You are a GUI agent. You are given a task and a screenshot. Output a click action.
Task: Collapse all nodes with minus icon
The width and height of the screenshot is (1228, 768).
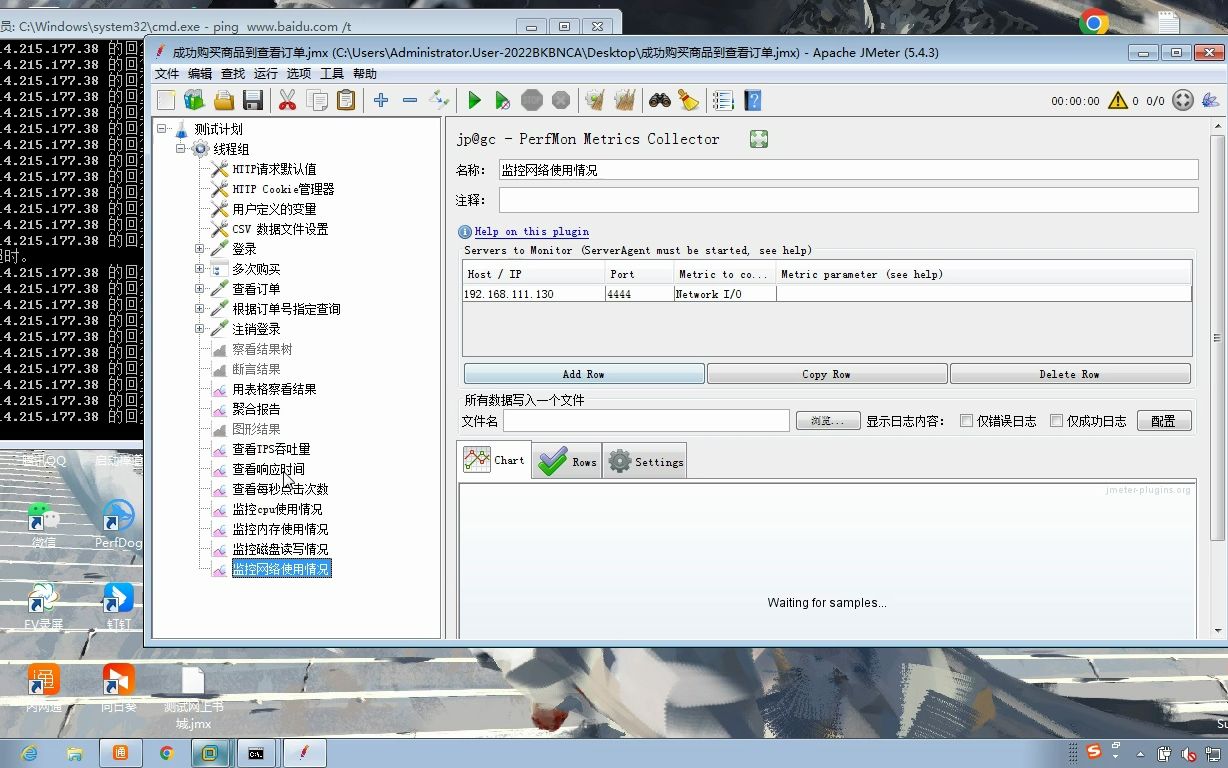410,100
